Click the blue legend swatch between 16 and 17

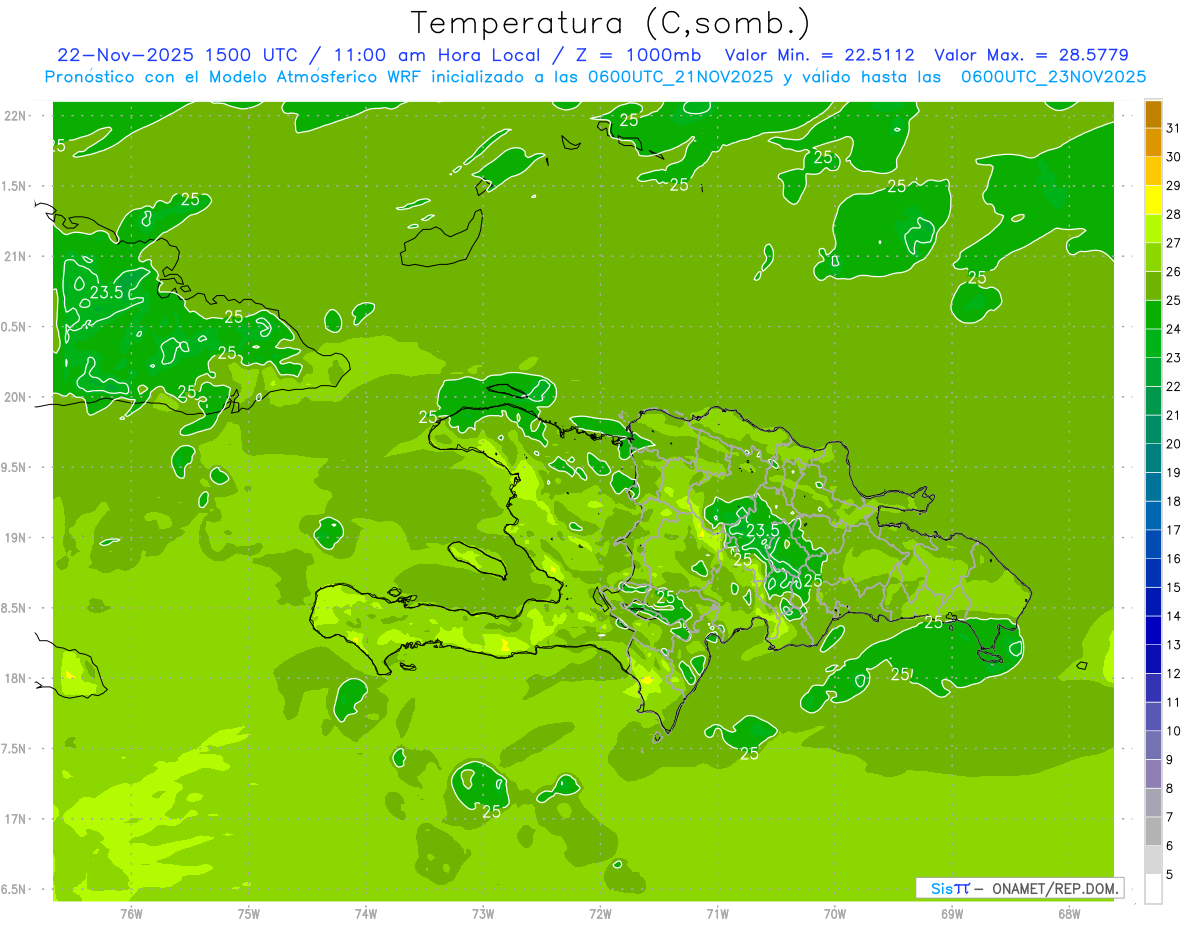tap(1153, 545)
